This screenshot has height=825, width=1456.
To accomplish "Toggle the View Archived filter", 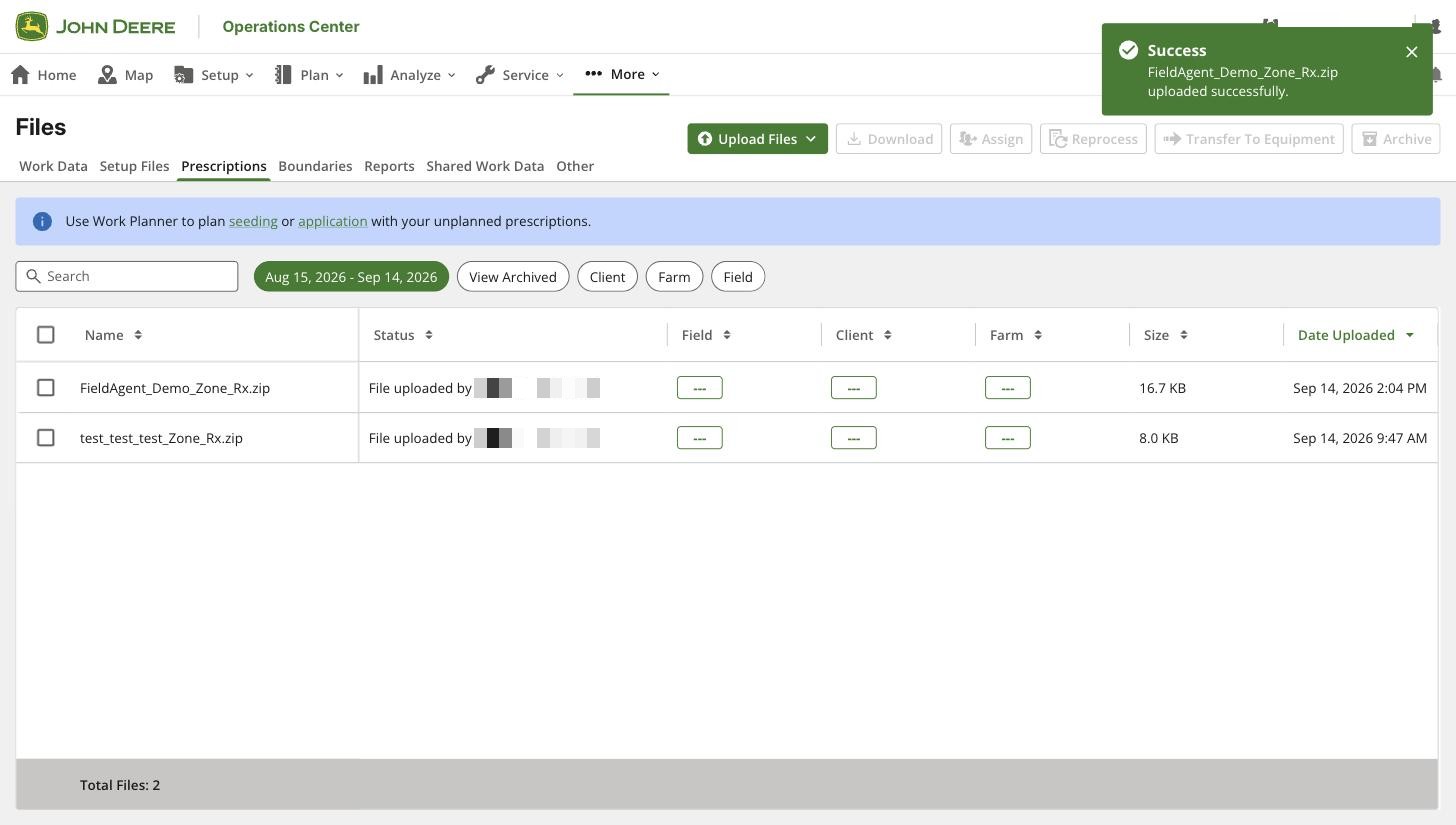I will pyautogui.click(x=513, y=277).
